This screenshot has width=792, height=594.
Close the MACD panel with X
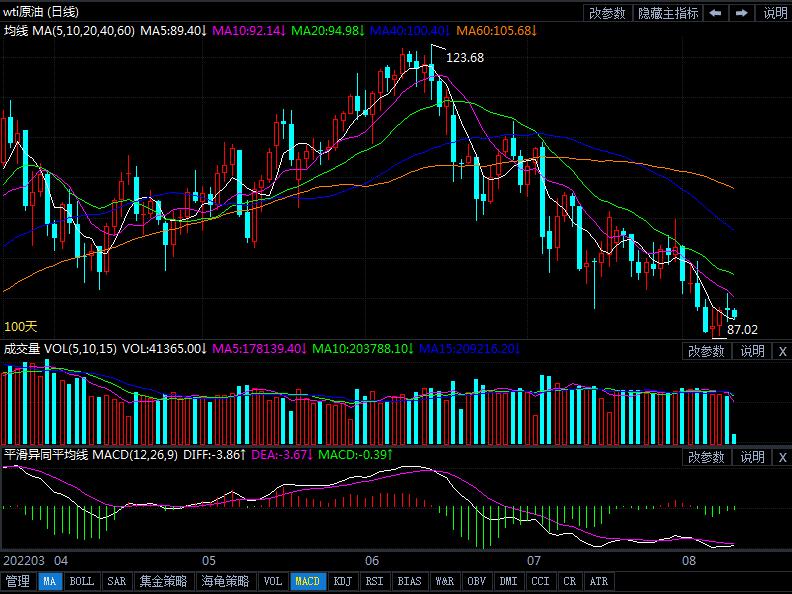(782, 457)
